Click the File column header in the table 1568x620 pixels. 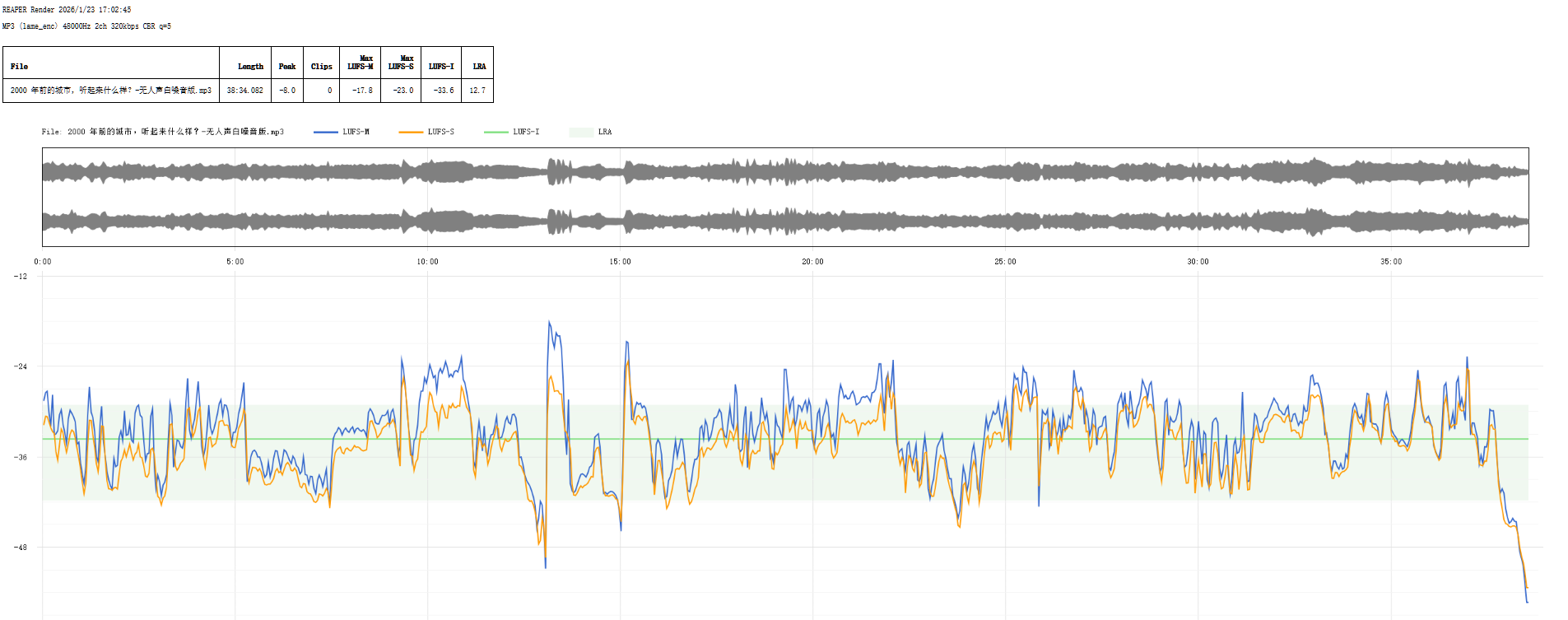click(x=20, y=67)
